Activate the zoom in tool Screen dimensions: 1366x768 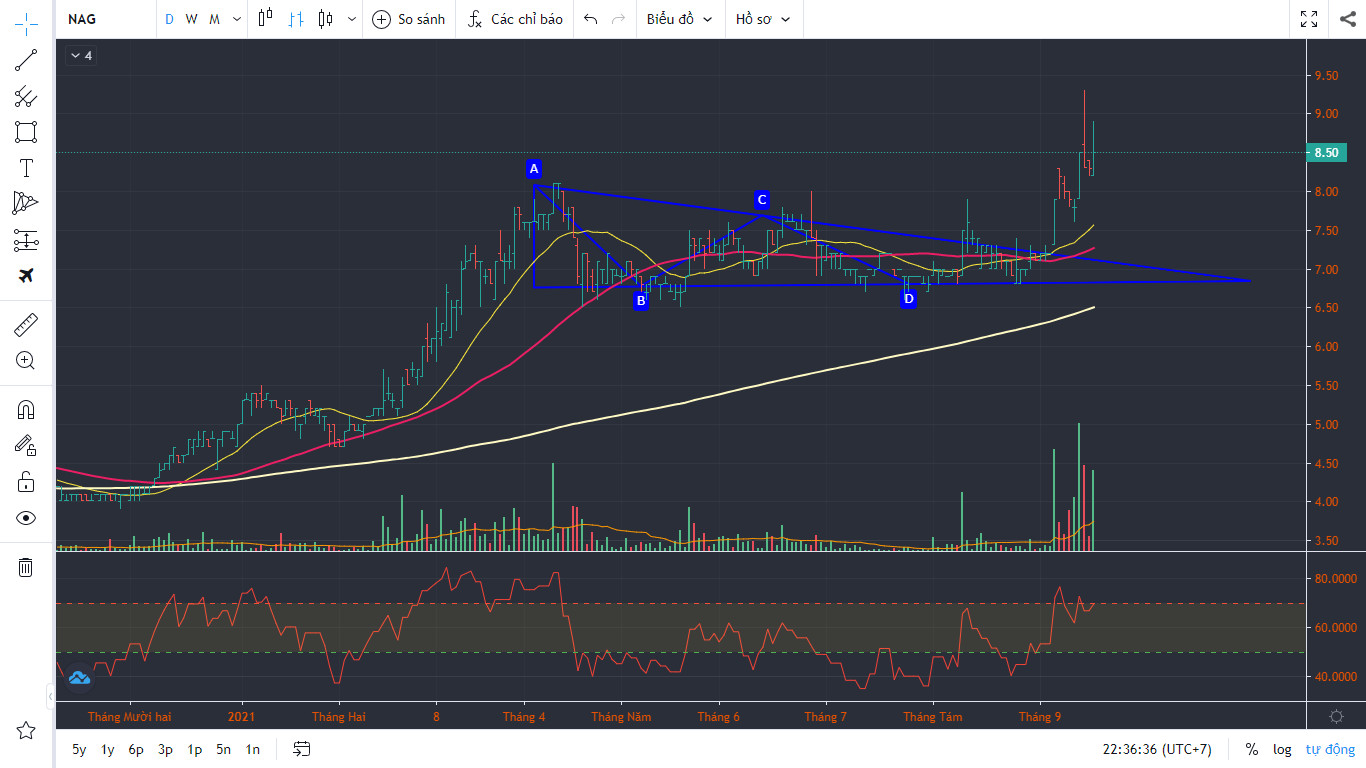26,360
